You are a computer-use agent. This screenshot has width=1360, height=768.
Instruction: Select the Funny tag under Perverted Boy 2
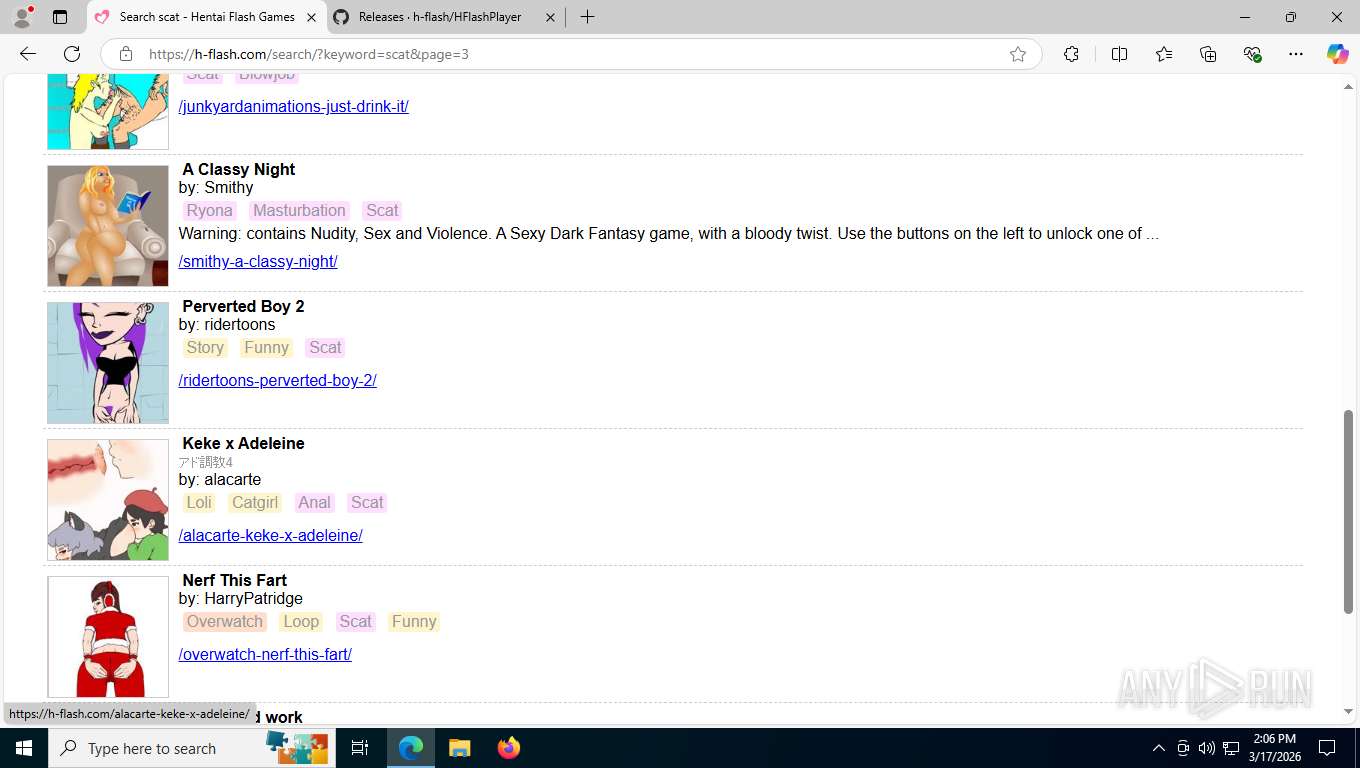coord(267,347)
